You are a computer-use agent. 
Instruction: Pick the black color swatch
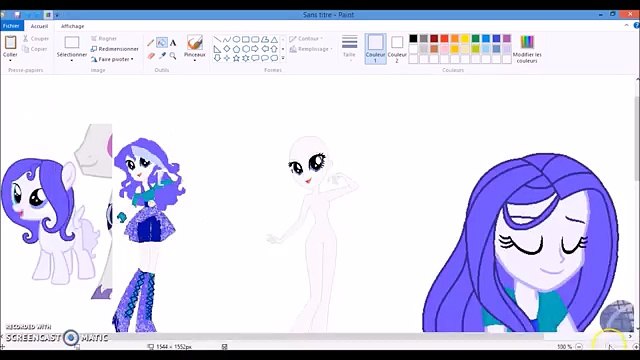point(413,38)
